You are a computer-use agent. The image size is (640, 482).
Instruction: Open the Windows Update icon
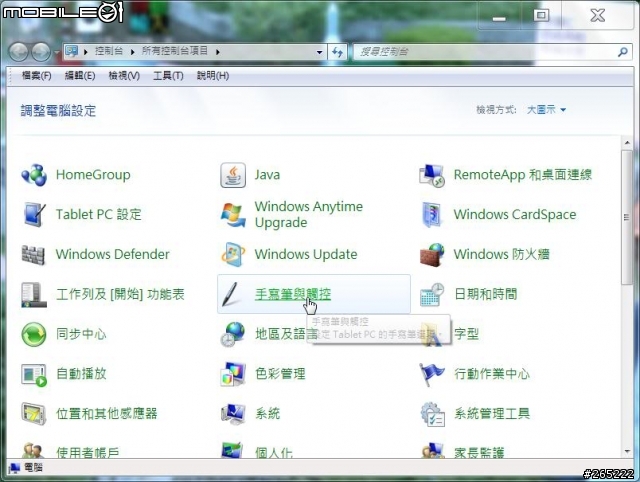[233, 254]
